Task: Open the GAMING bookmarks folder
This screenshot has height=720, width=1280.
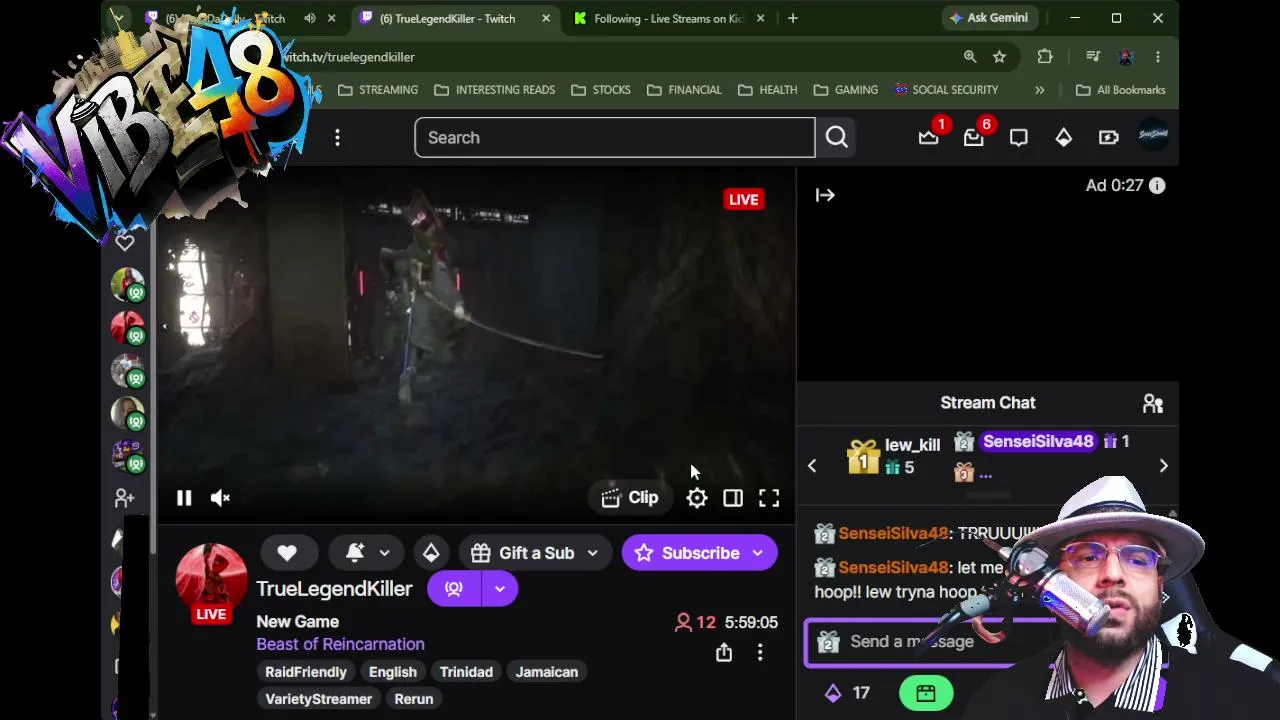Action: (x=845, y=90)
